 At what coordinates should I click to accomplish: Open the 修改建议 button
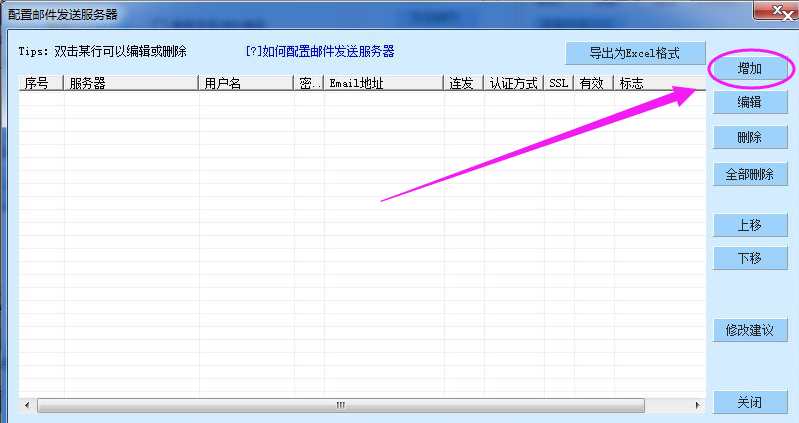pyautogui.click(x=750, y=330)
